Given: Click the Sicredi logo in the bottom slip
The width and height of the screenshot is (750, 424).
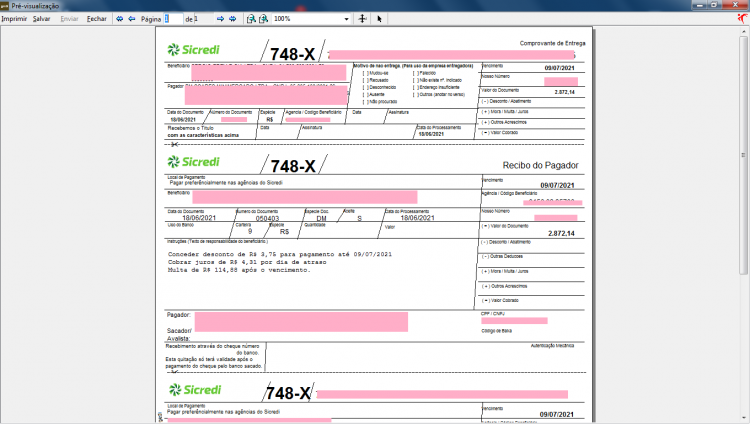Looking at the screenshot, I should [195, 390].
